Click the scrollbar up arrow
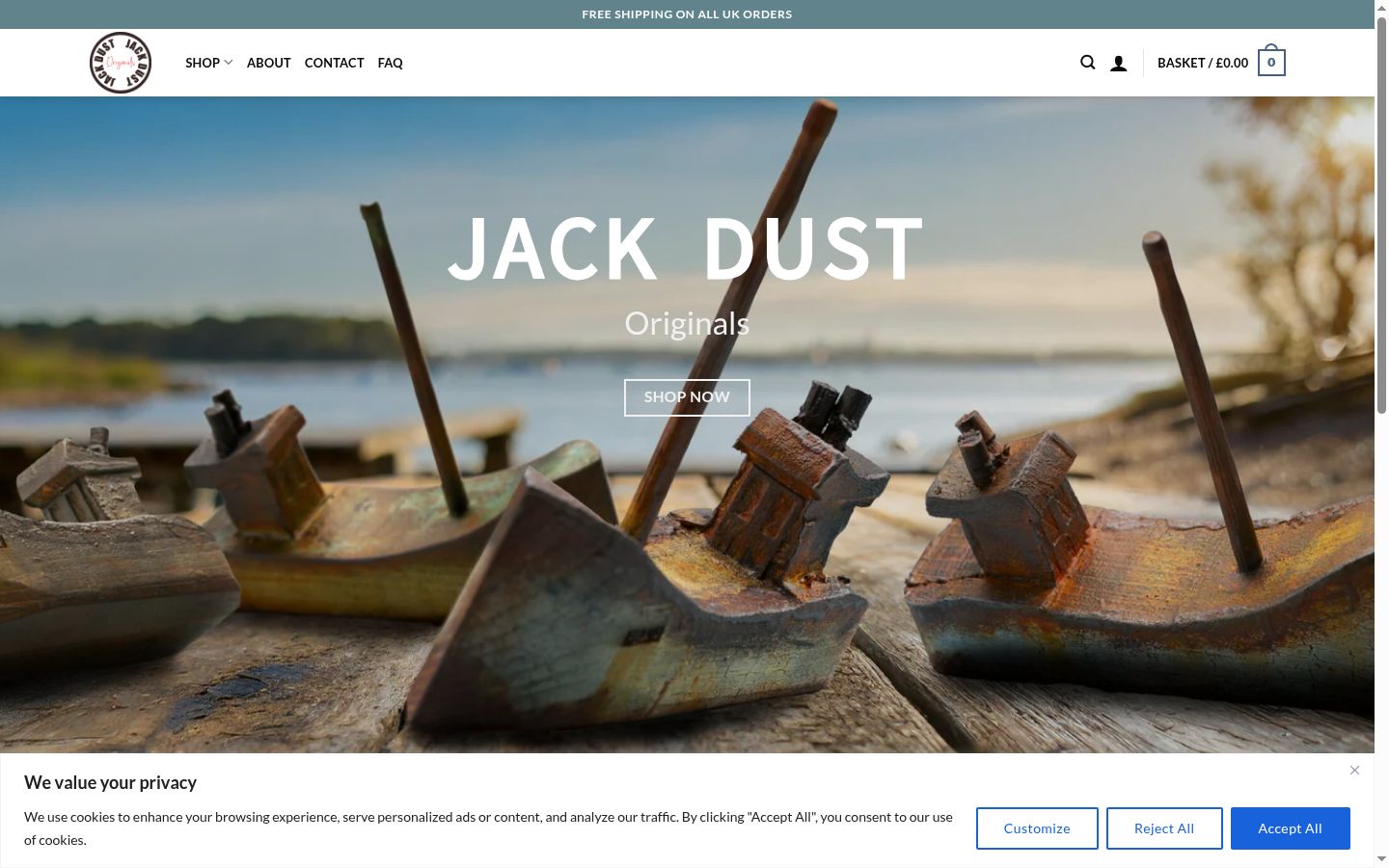The height and width of the screenshot is (868, 1389). pyautogui.click(x=1381, y=7)
